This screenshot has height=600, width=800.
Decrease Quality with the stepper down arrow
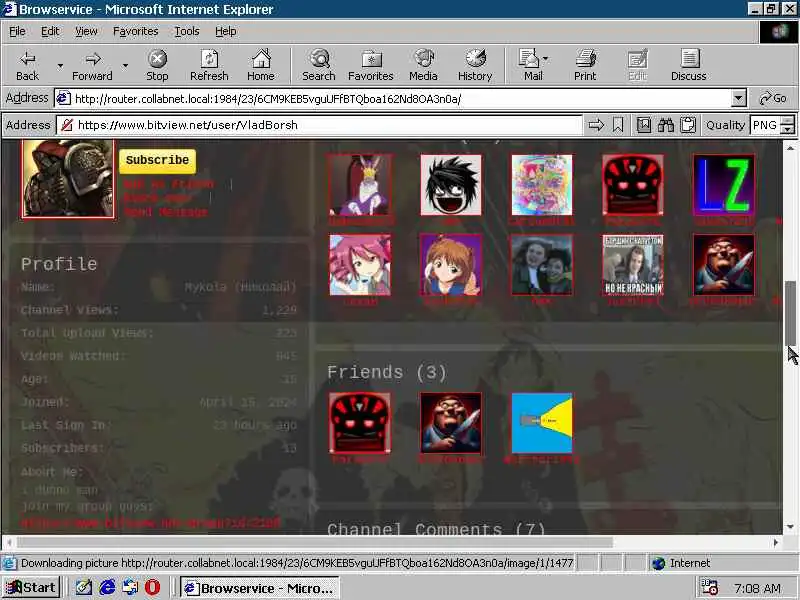[x=788, y=130]
